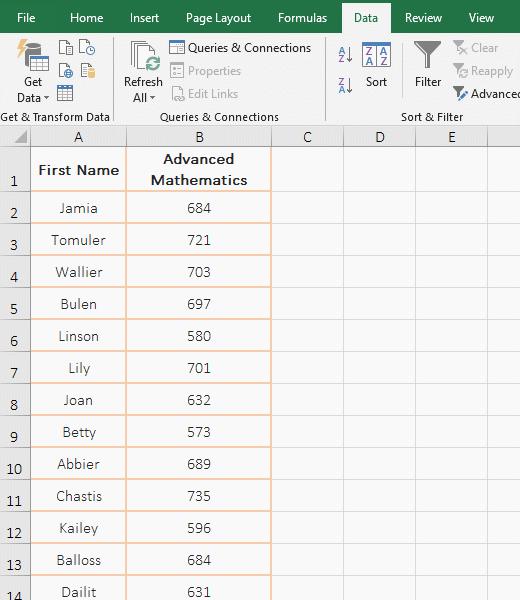Switch to the Formulas tab
Image resolution: width=520 pixels, height=600 pixels.
pyautogui.click(x=302, y=18)
